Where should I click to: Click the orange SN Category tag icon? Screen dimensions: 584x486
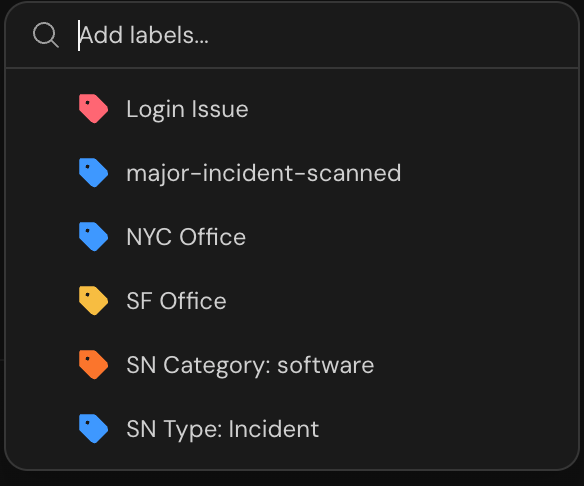[93, 365]
